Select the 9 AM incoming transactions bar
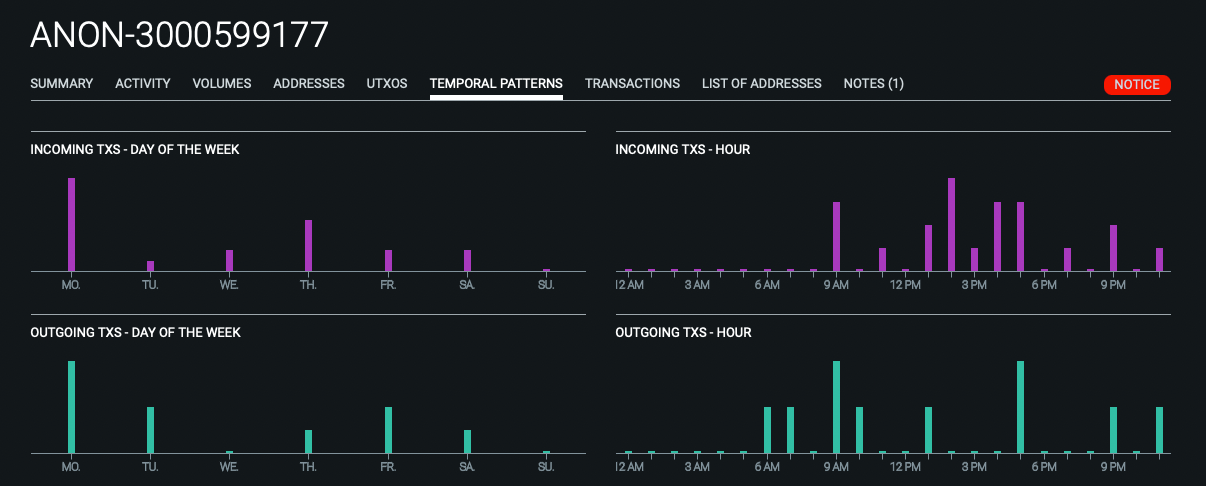This screenshot has width=1206, height=486. tap(836, 236)
